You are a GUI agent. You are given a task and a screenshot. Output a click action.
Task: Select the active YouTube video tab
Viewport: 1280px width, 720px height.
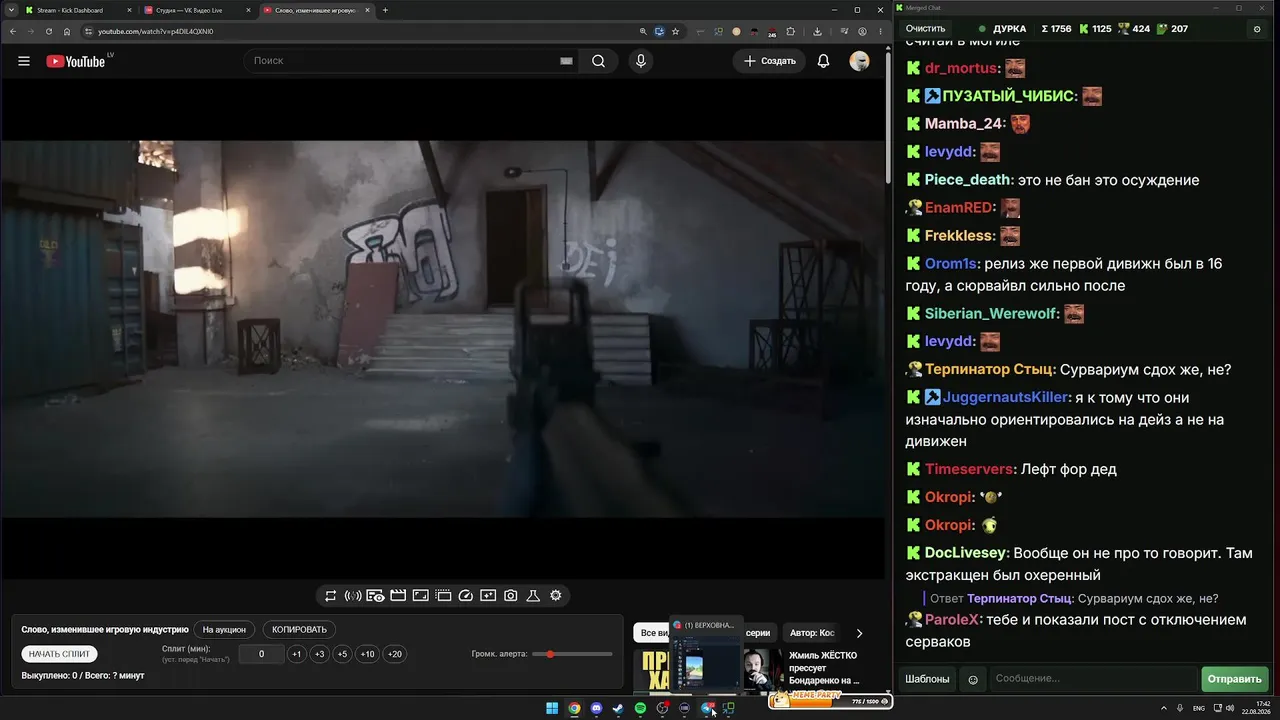point(316,10)
